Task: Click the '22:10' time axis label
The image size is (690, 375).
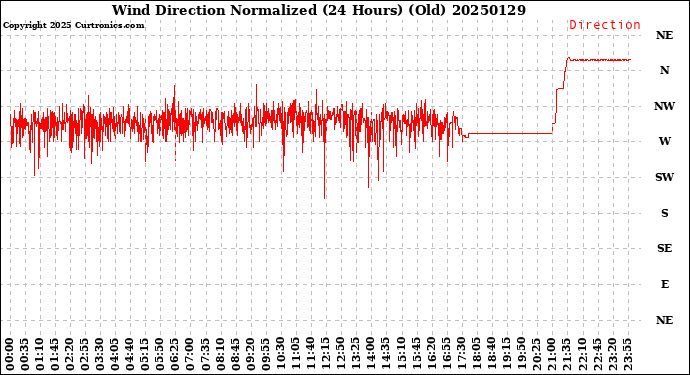Action: (x=582, y=355)
